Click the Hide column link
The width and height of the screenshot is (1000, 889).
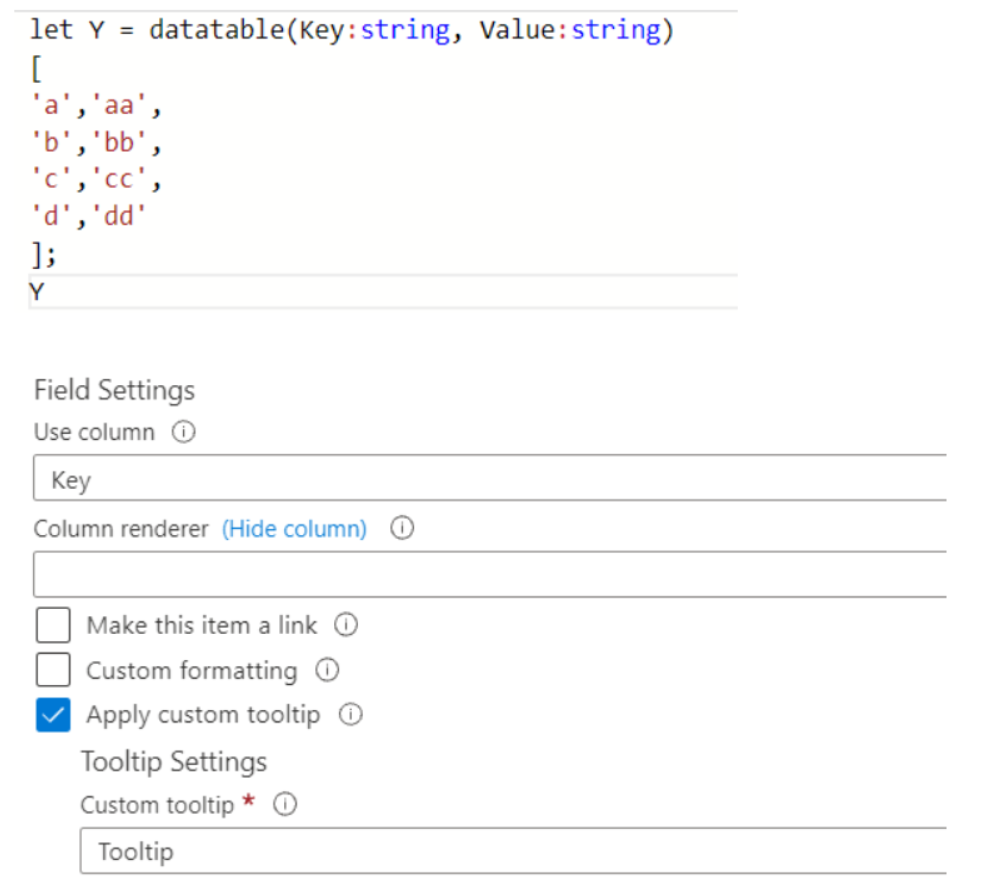[294, 528]
